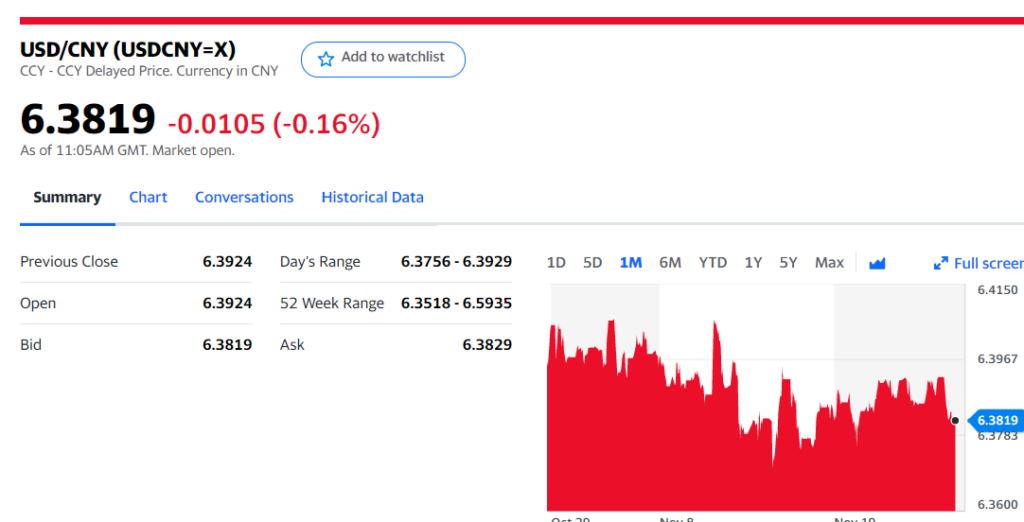
Task: Click the USD/CNY (USDCNY=X) heading
Action: (128, 49)
